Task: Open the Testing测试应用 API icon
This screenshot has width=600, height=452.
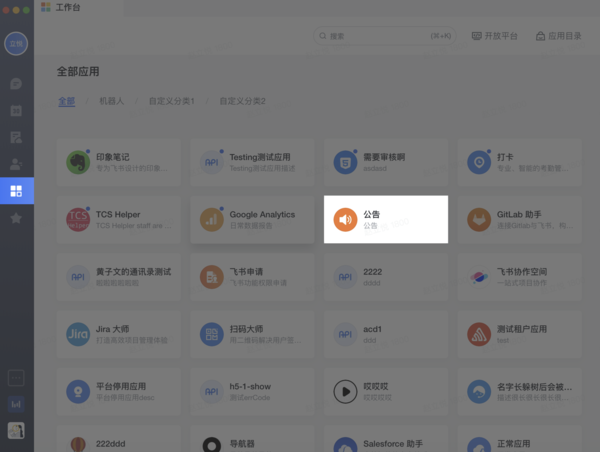Action: pos(212,162)
